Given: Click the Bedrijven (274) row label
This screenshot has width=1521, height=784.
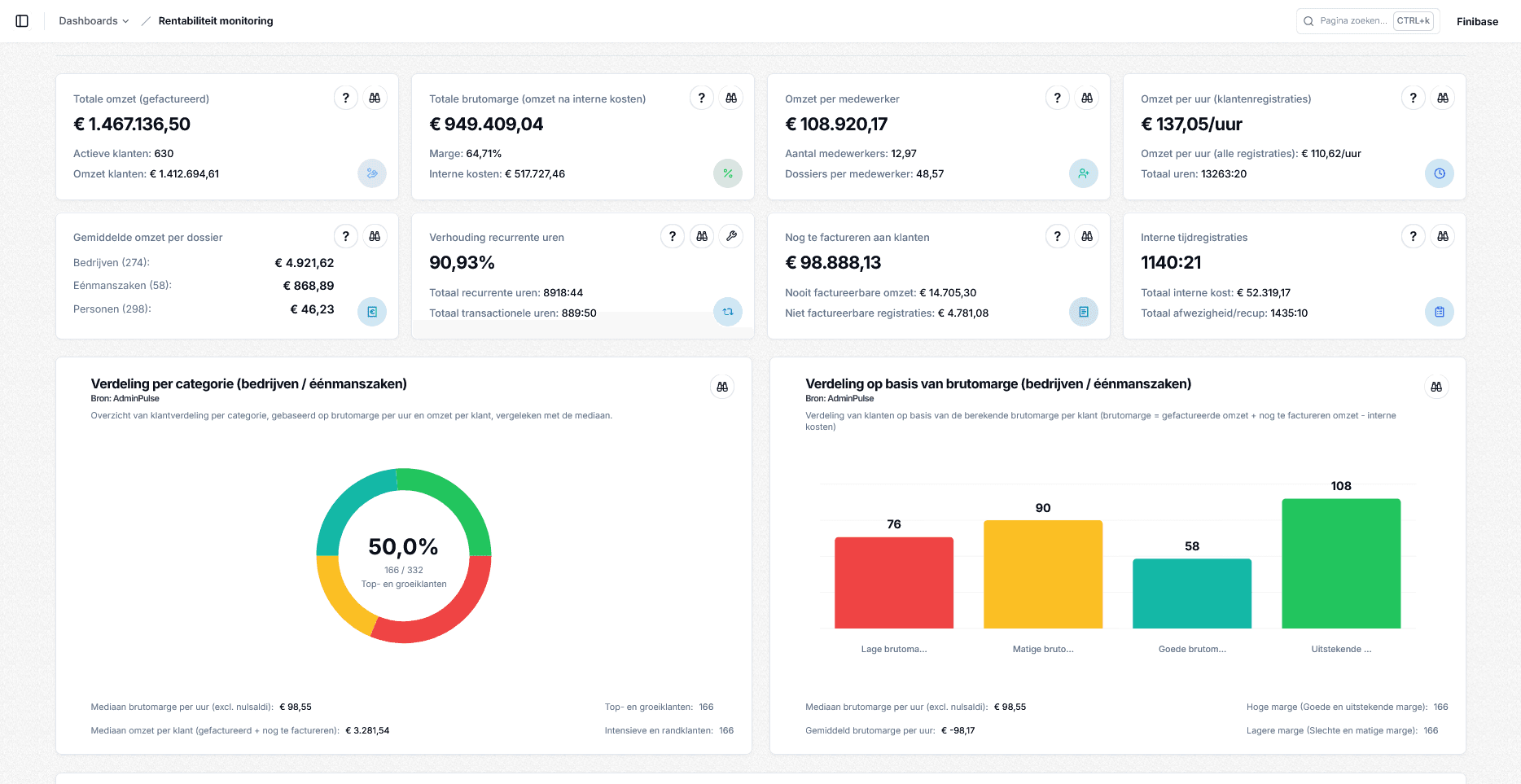Looking at the screenshot, I should point(112,262).
